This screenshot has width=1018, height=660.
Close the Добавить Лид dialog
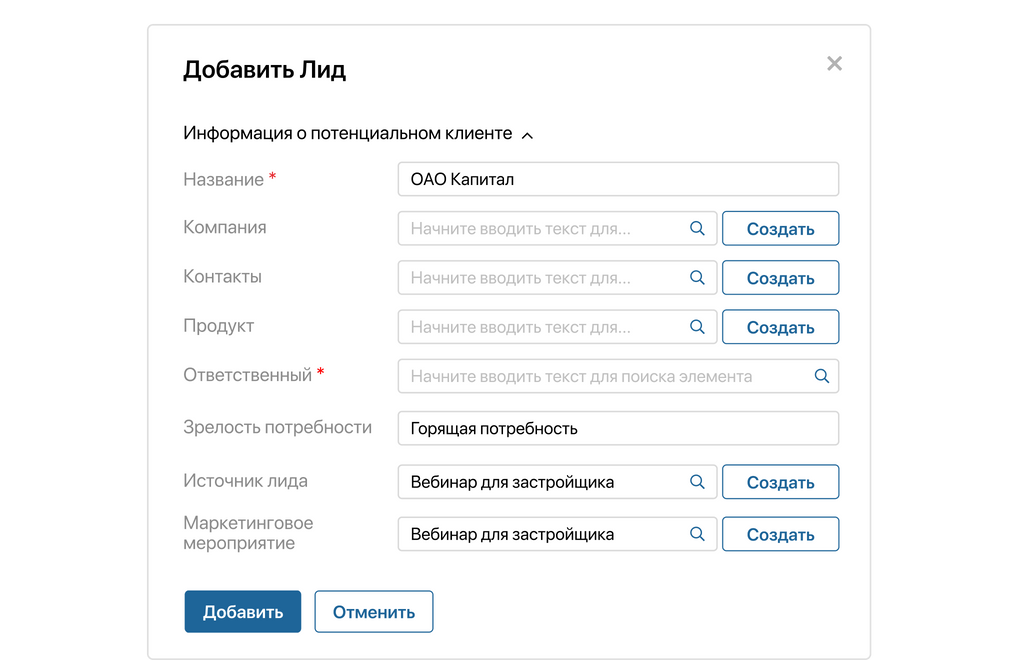click(x=835, y=63)
